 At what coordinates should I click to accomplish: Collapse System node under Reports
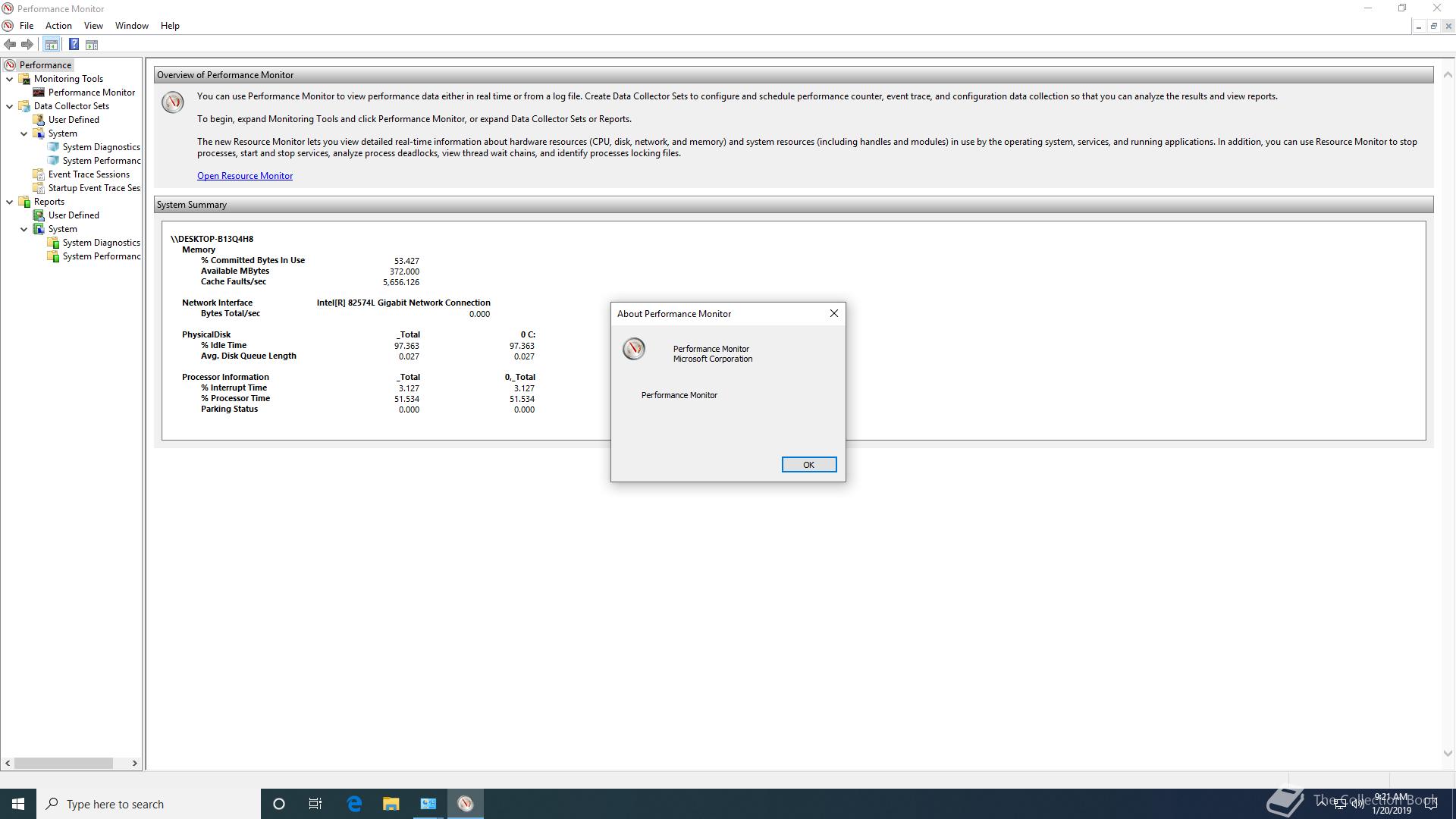tap(24, 229)
